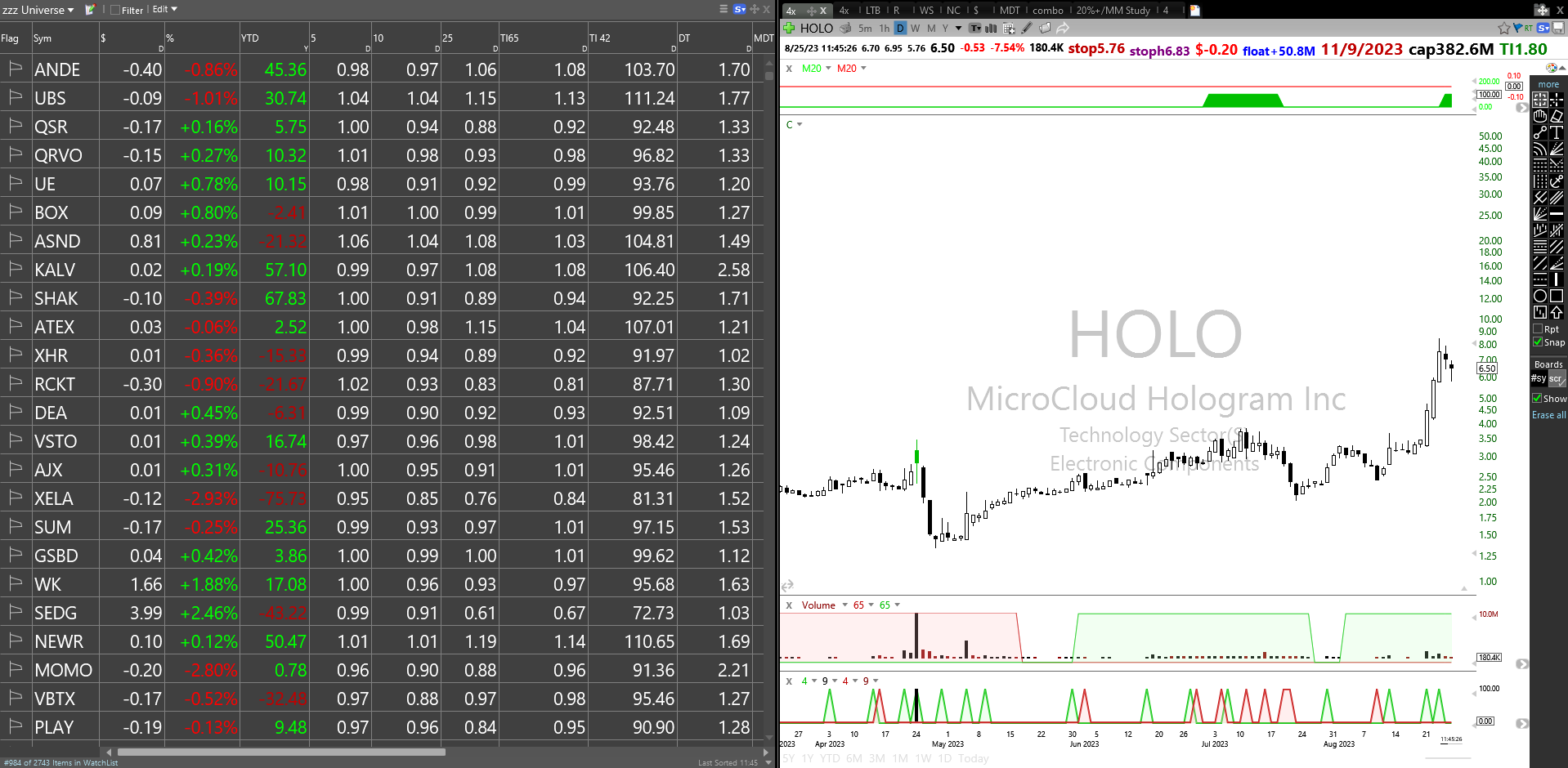The height and width of the screenshot is (768, 1568).
Task: Click the more drawing tools button
Action: coord(1548,84)
